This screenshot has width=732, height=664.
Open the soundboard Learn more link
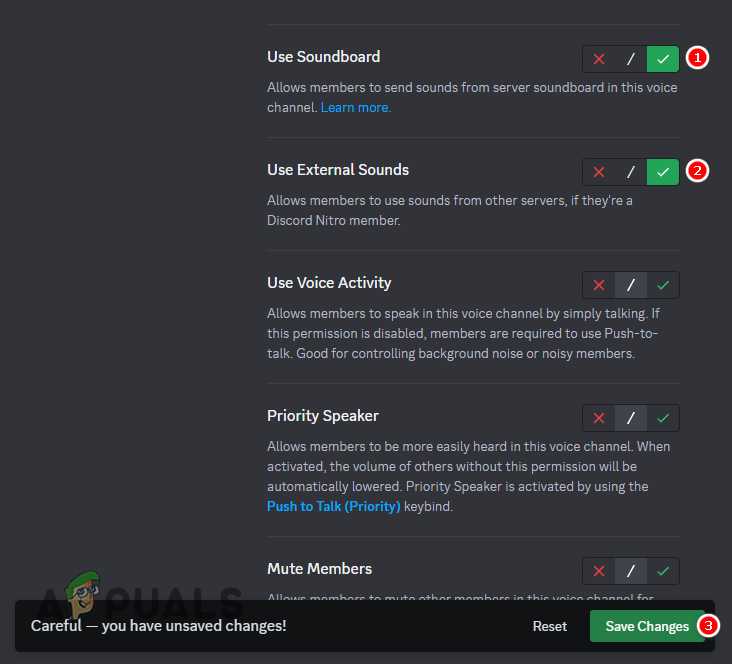[x=355, y=107]
